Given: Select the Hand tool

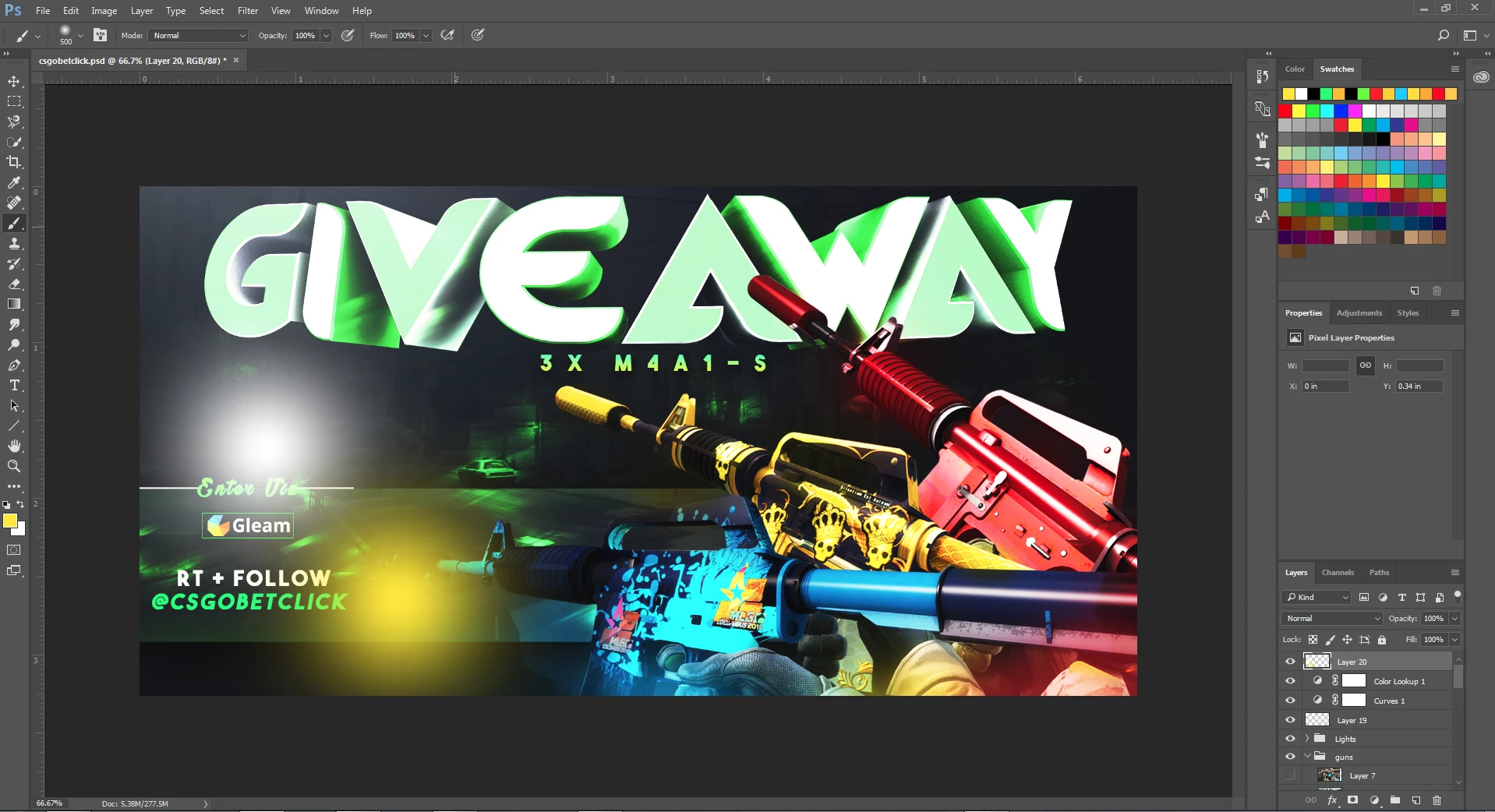Looking at the screenshot, I should coord(14,446).
